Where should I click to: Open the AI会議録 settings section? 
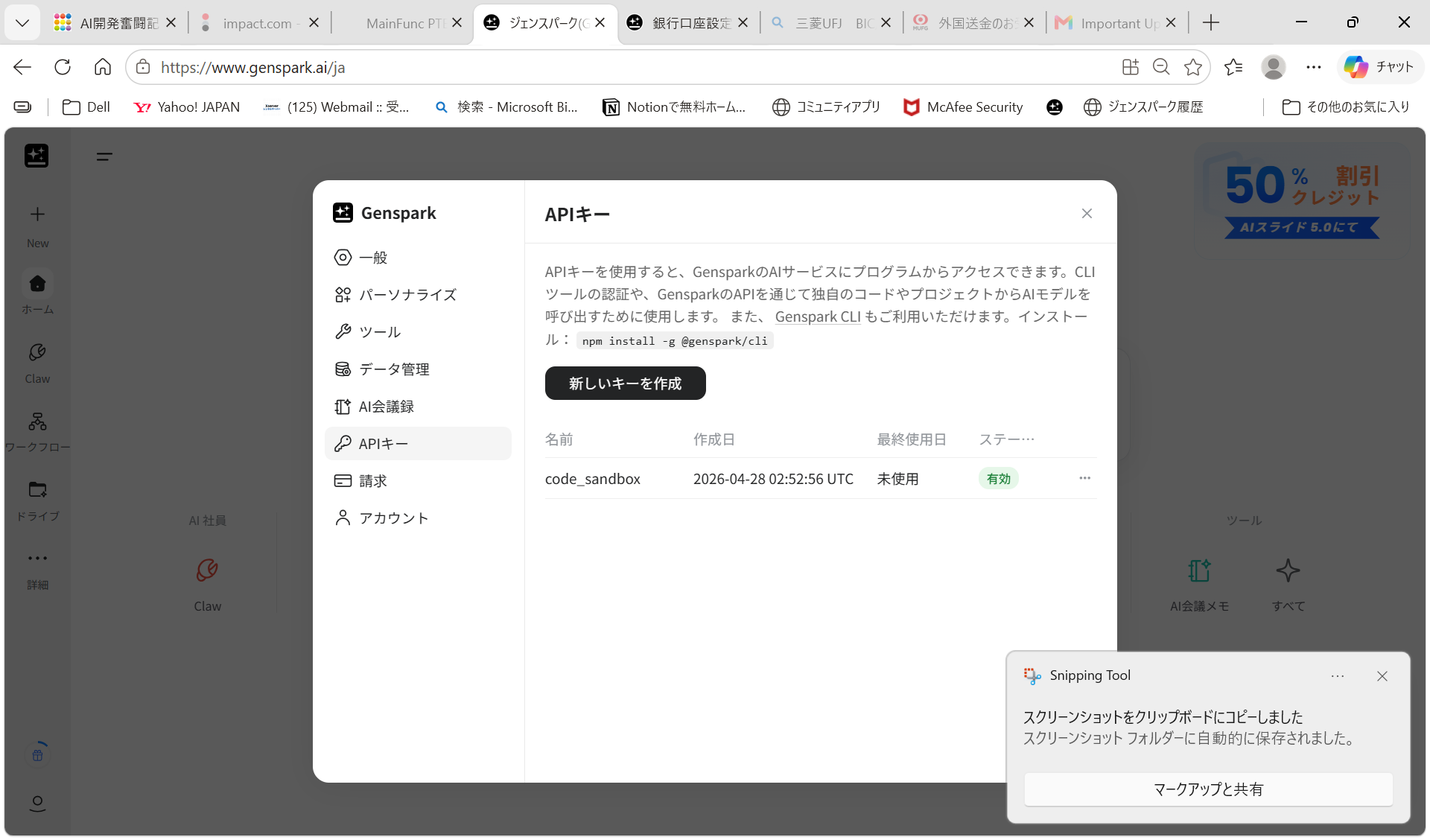(x=418, y=407)
